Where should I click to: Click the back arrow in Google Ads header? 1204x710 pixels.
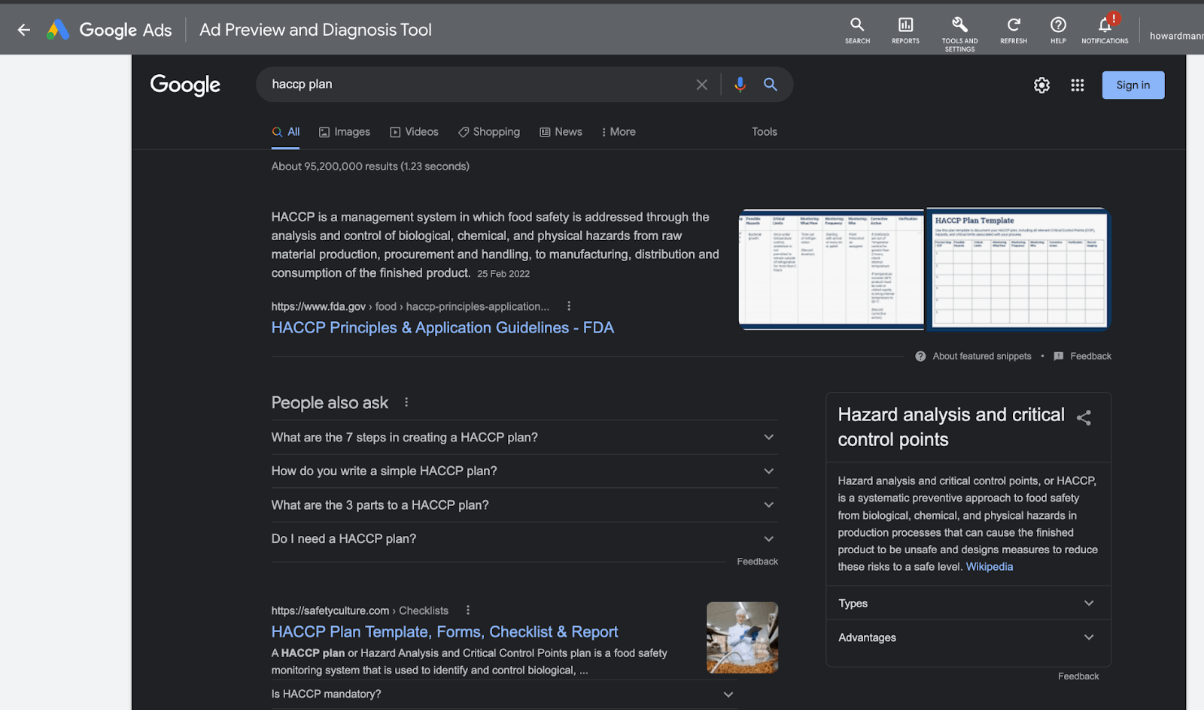pos(24,30)
